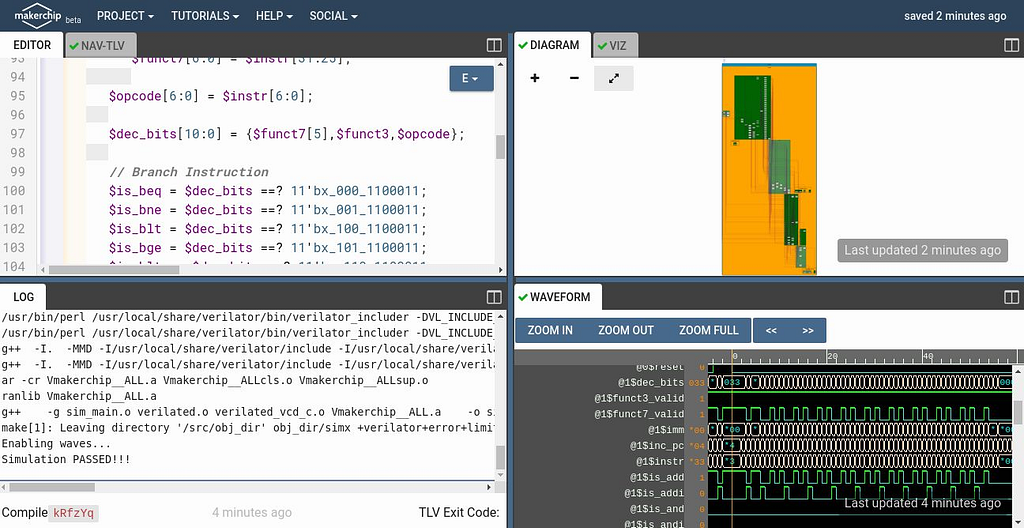
Task: Click log pane split layout icon
Action: click(x=494, y=297)
